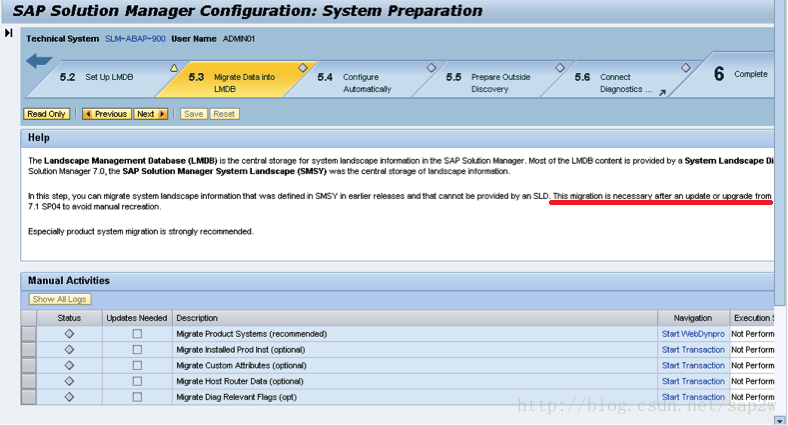The width and height of the screenshot is (788, 425).
Task: Toggle Updates Needed for Migrate Product Systems
Action: point(137,334)
